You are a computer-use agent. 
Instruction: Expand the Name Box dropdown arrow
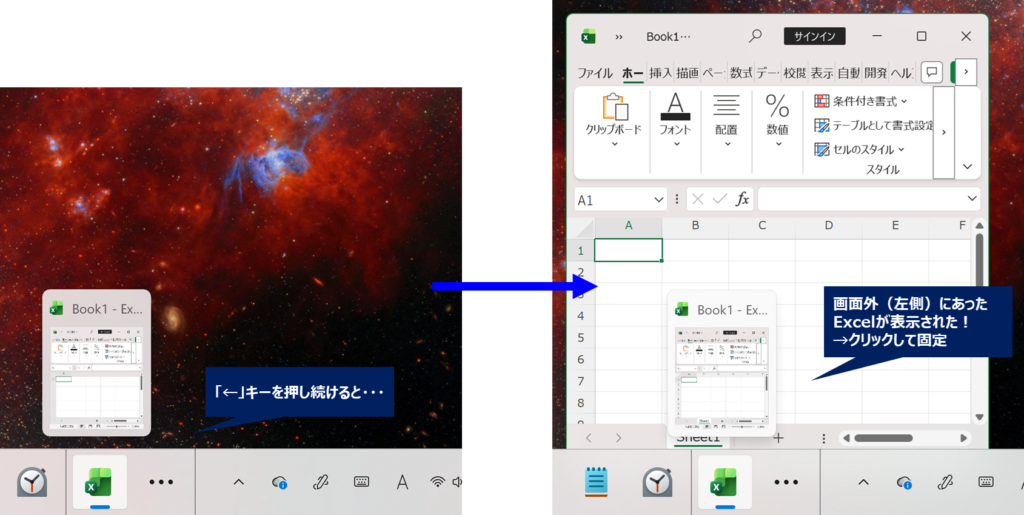658,199
